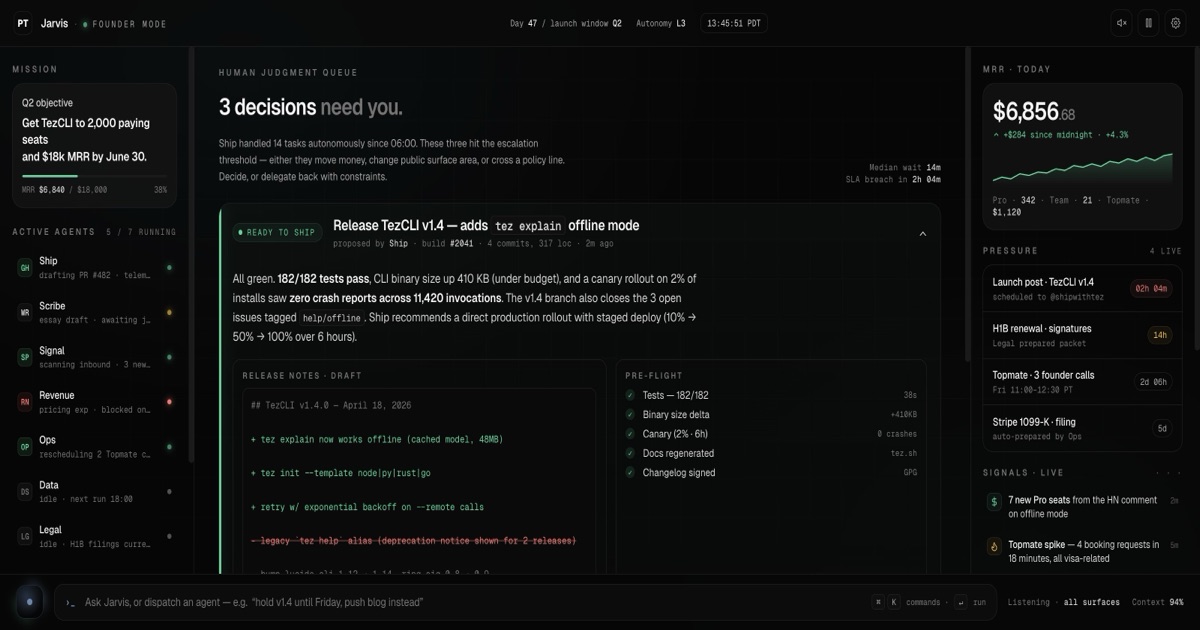
Task: Open settings via the gear icon
Action: click(x=1174, y=23)
